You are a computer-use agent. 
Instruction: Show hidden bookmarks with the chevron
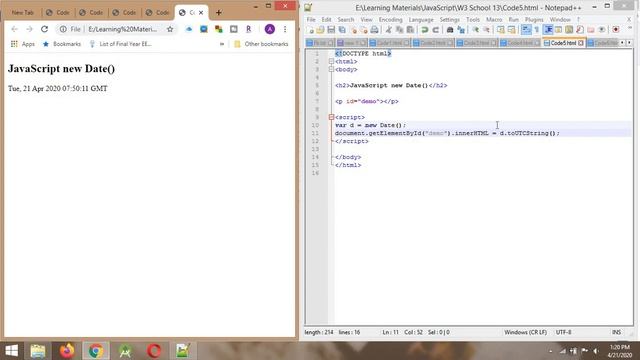[222, 44]
